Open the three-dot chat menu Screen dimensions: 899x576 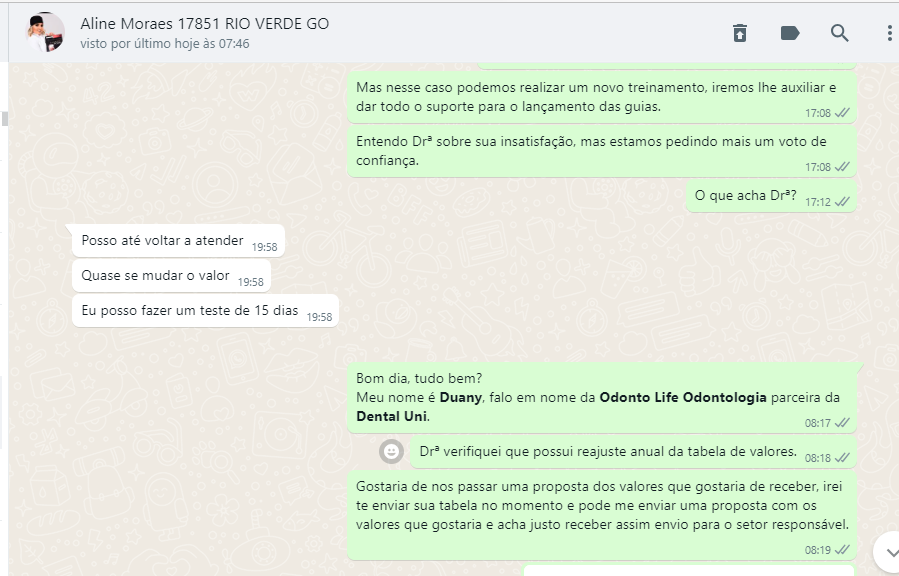(x=889, y=33)
